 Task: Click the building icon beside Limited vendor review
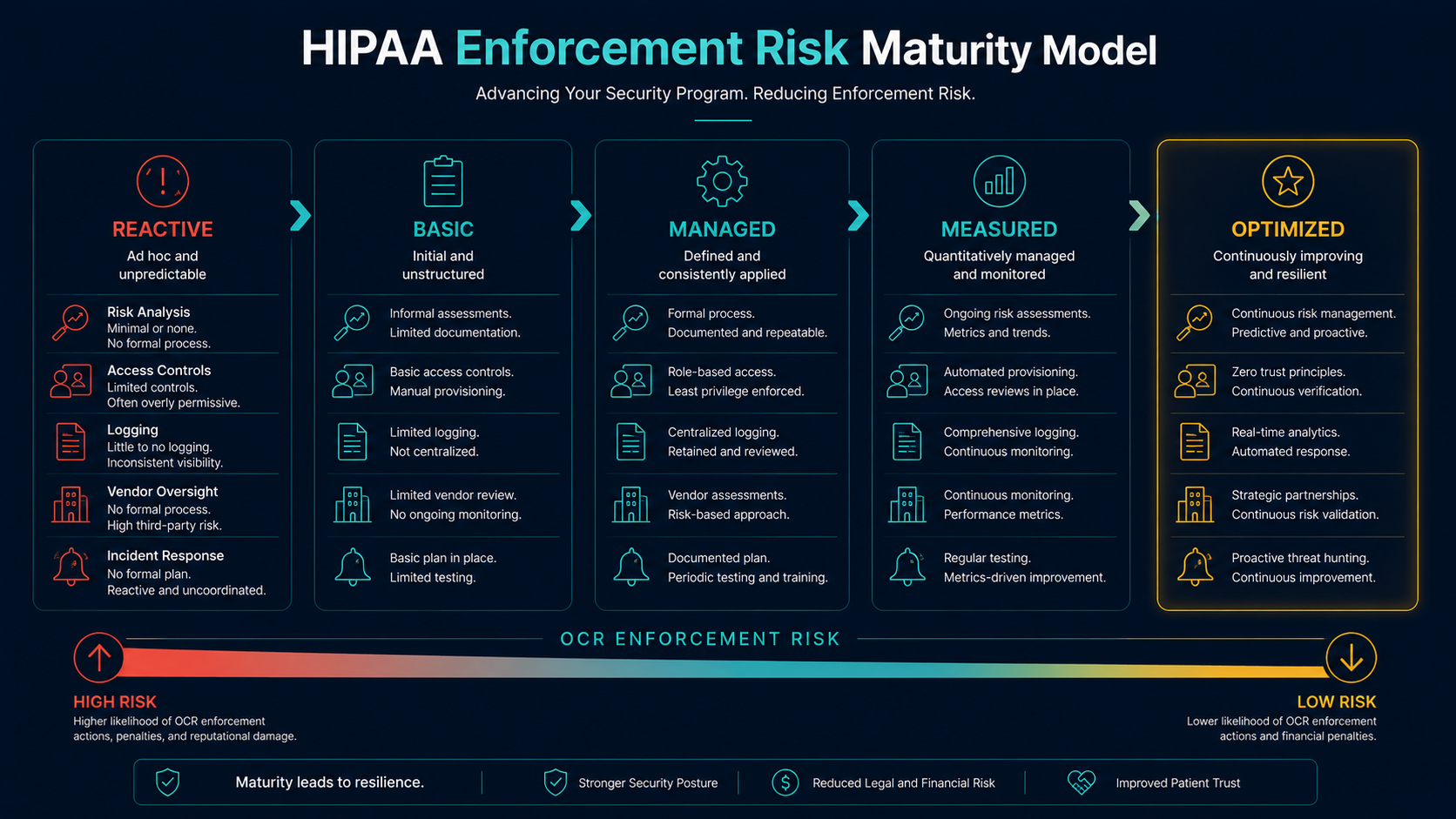point(353,505)
